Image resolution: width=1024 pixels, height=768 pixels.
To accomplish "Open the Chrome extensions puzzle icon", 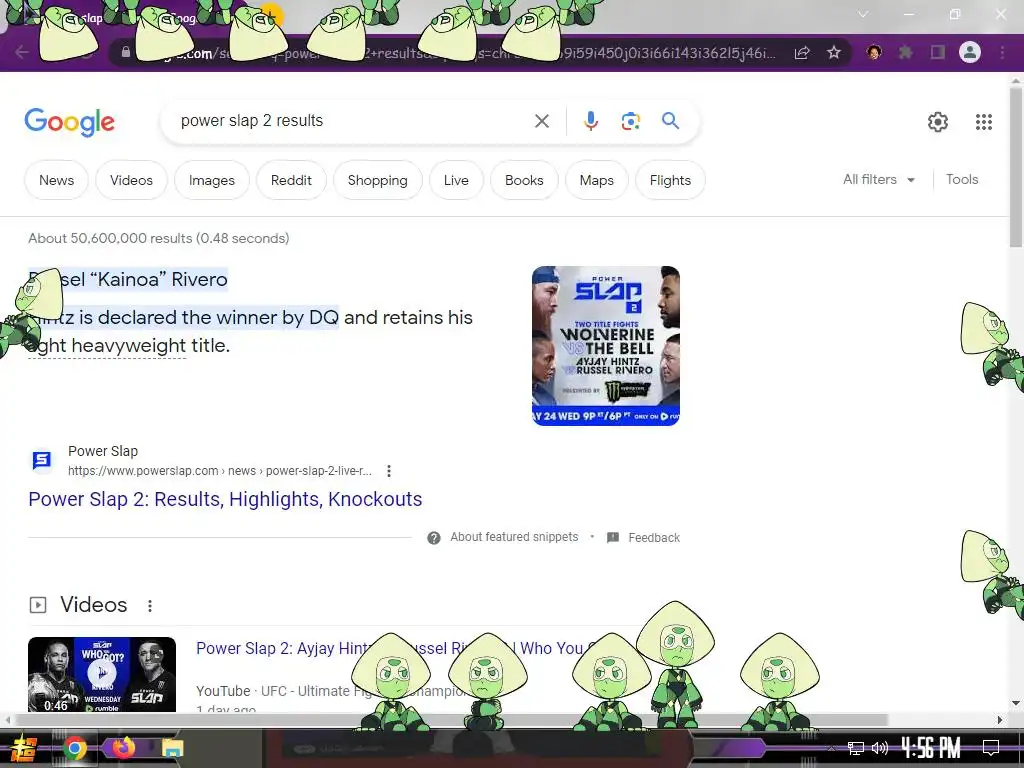I will pos(905,52).
